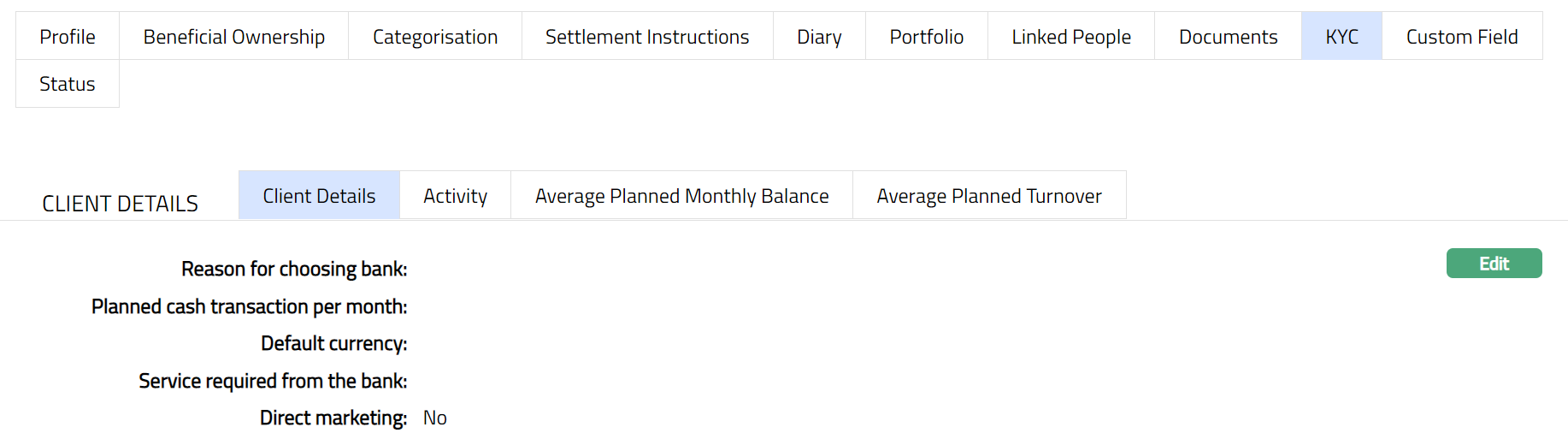The height and width of the screenshot is (433, 1568).
Task: Open the Average Planned Monthly Balance tab
Action: point(681,196)
